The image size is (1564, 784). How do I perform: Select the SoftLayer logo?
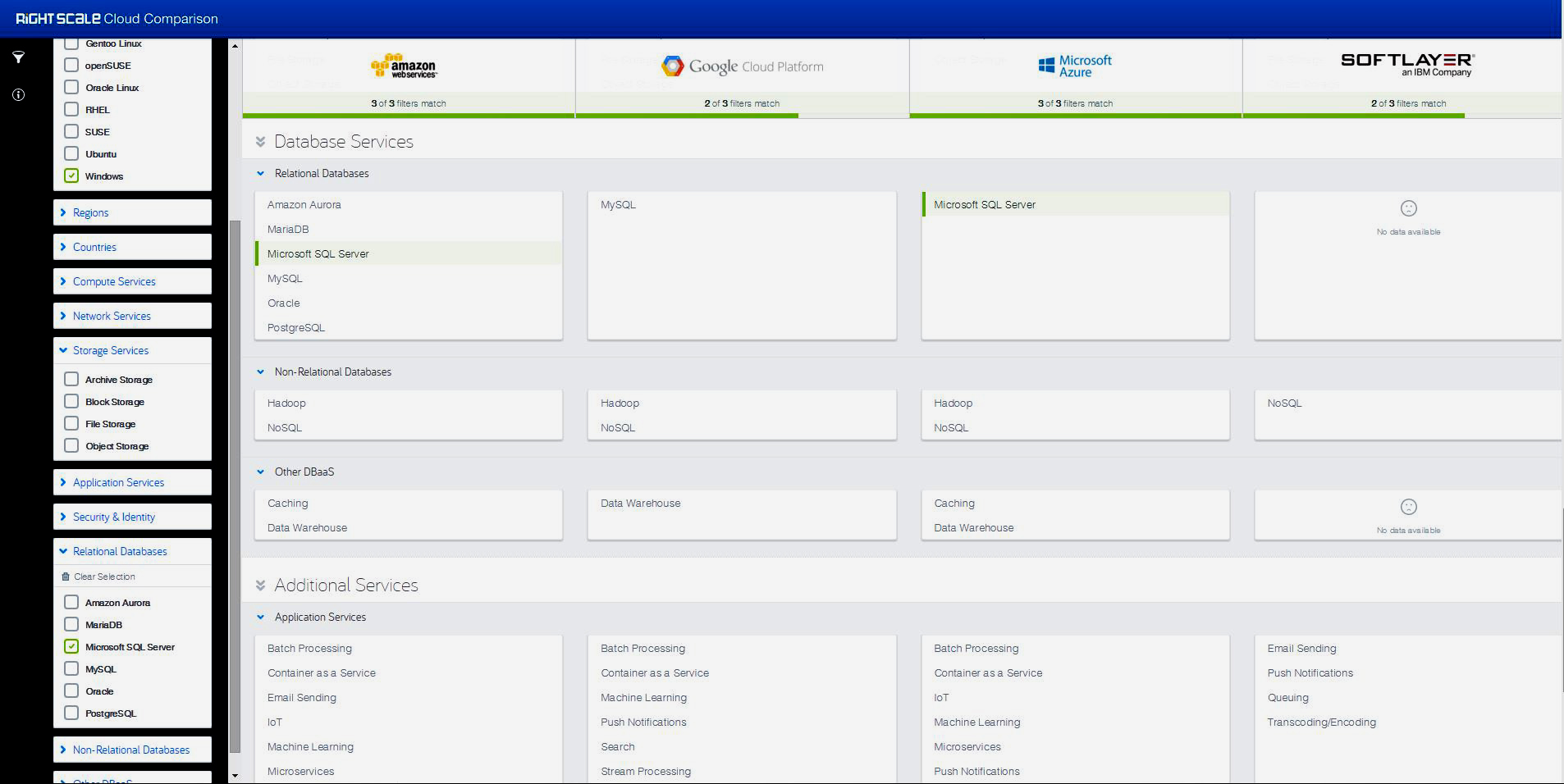pyautogui.click(x=1408, y=65)
